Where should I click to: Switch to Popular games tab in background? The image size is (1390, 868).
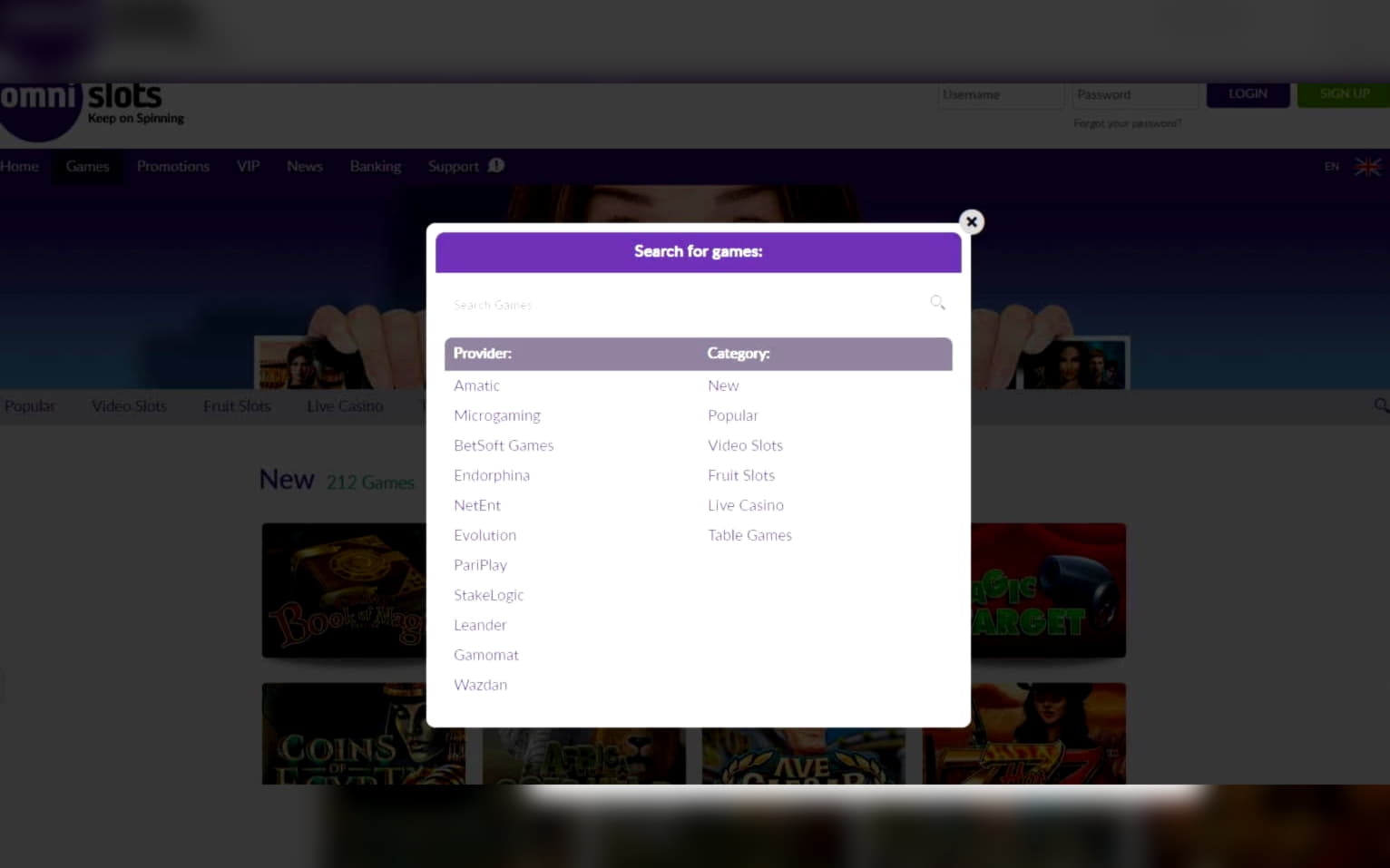click(x=29, y=405)
